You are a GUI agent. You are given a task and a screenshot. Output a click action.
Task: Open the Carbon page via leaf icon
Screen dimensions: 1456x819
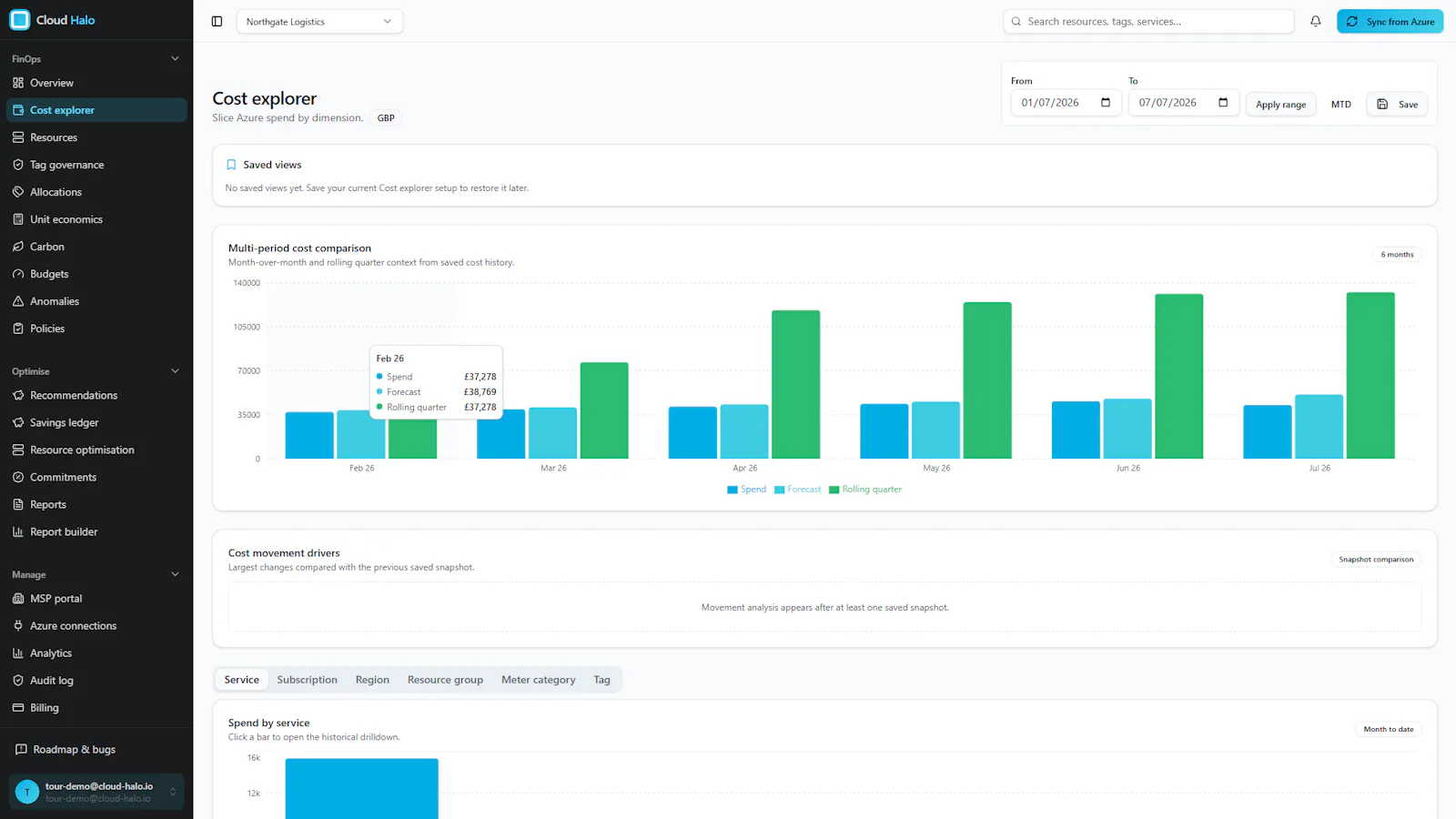click(x=18, y=247)
